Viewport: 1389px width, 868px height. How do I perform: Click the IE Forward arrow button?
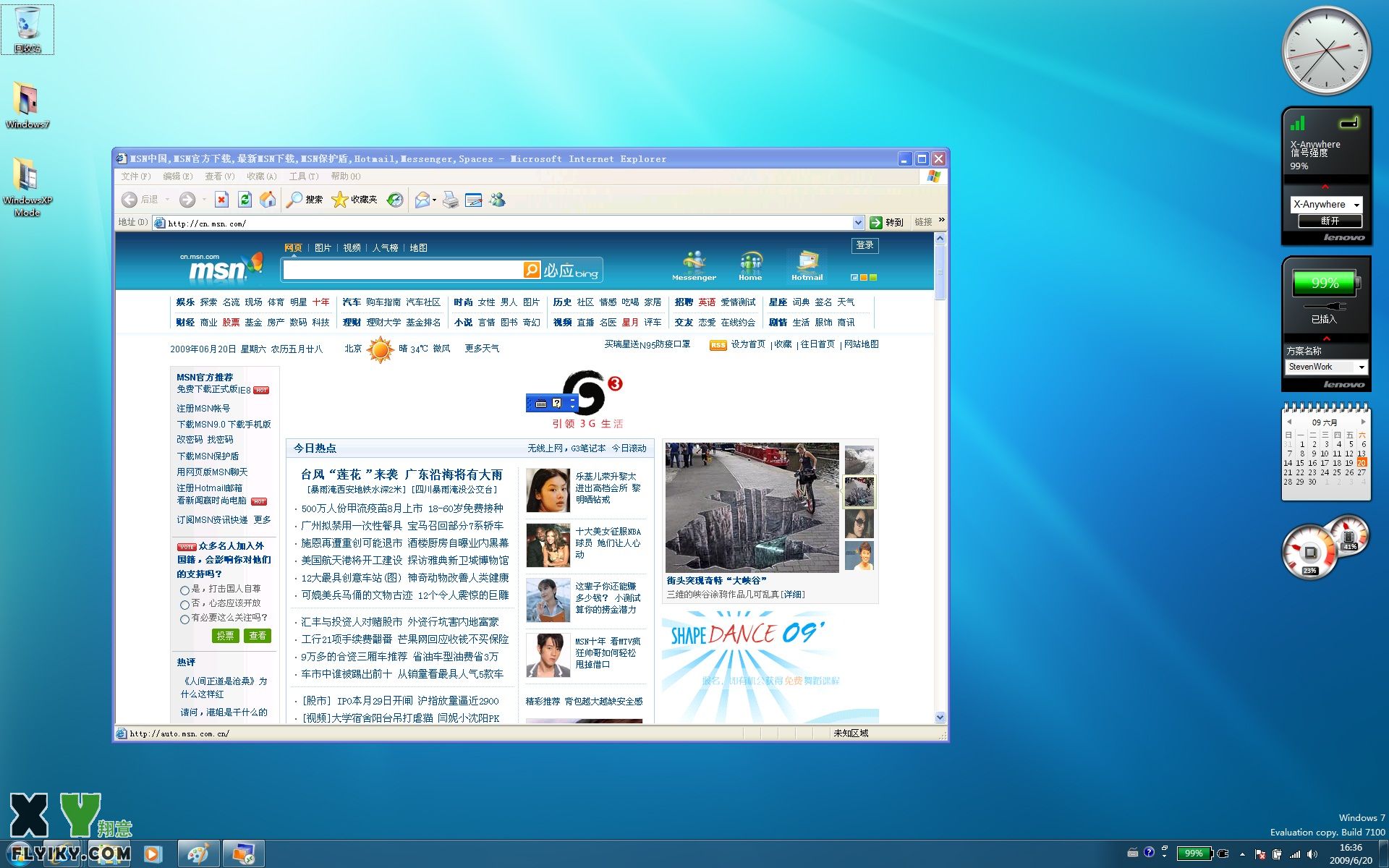point(187,200)
